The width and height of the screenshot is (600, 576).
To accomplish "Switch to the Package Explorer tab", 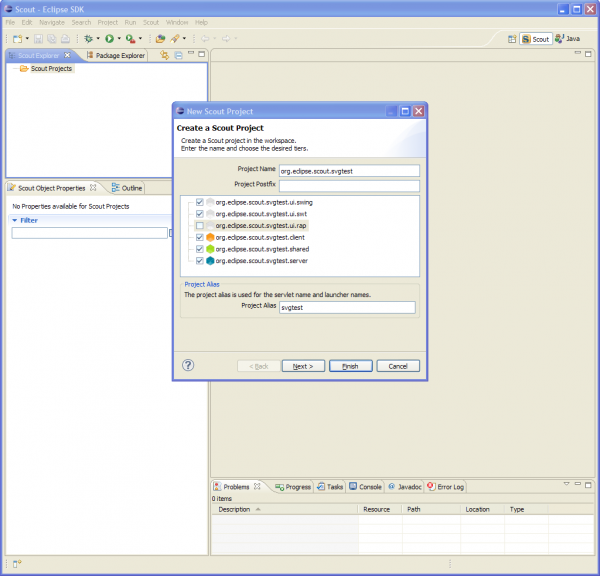I will pos(116,55).
